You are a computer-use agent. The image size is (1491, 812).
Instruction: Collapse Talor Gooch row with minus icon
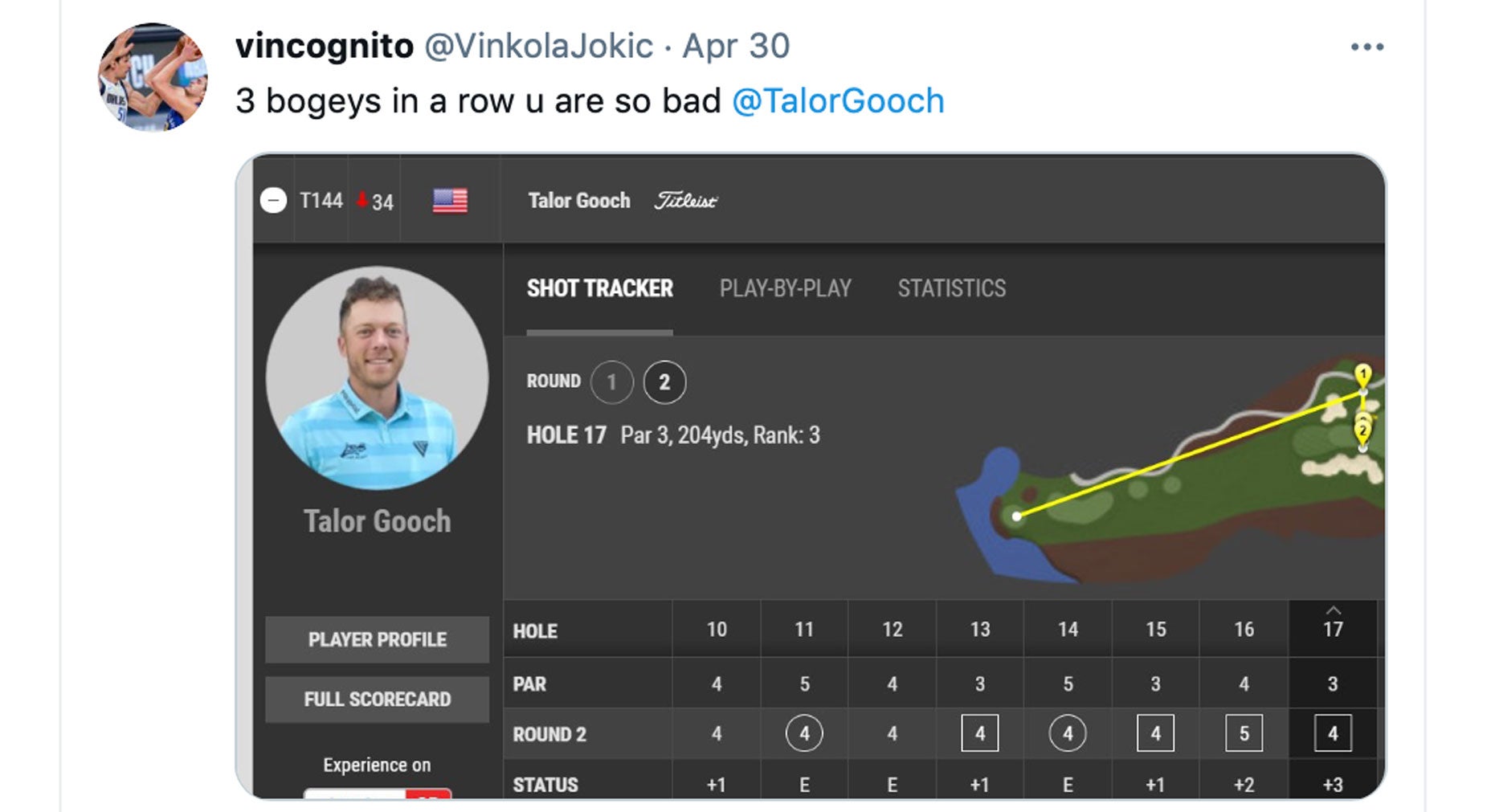[x=273, y=200]
